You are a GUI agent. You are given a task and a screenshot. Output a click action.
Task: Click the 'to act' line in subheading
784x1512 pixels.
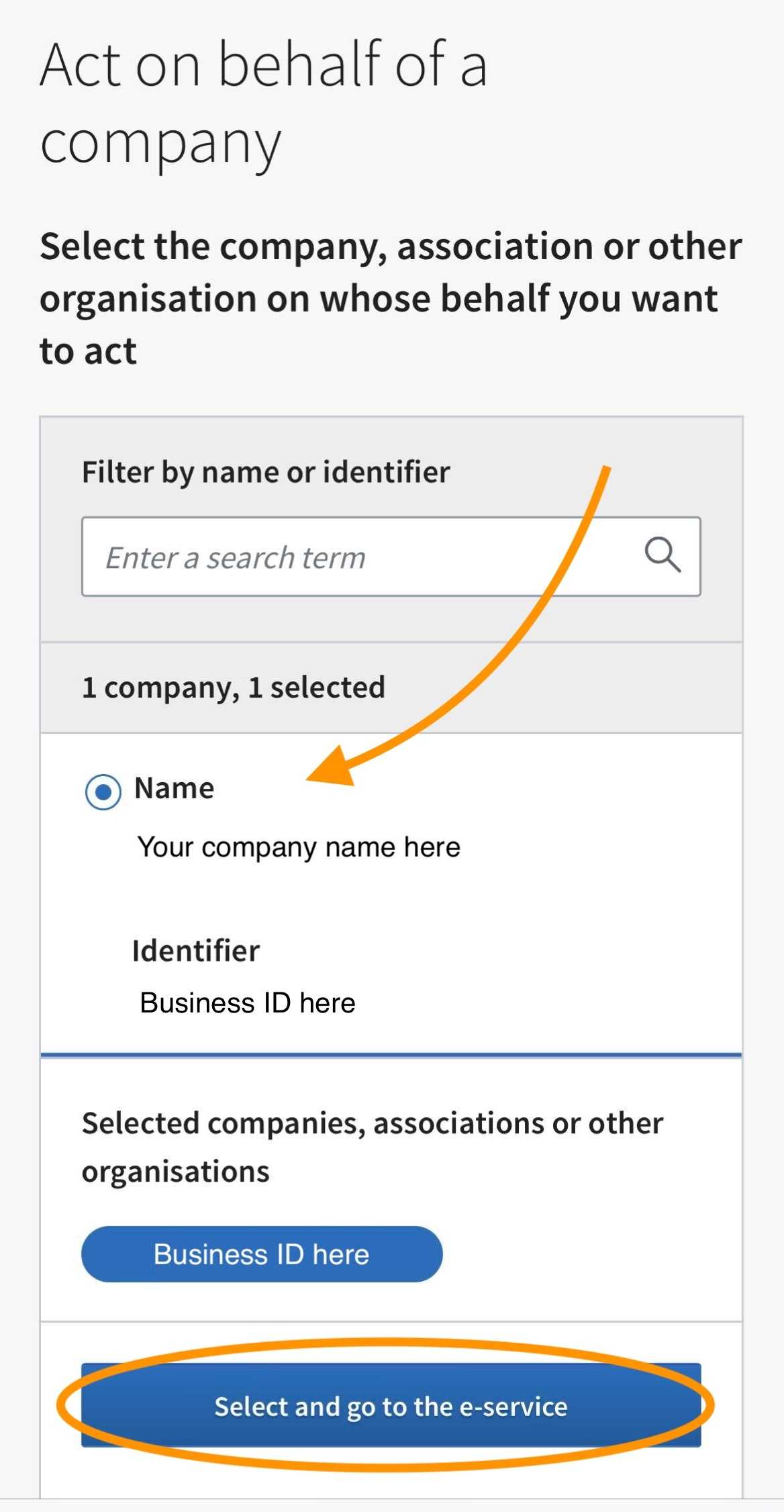(x=88, y=352)
